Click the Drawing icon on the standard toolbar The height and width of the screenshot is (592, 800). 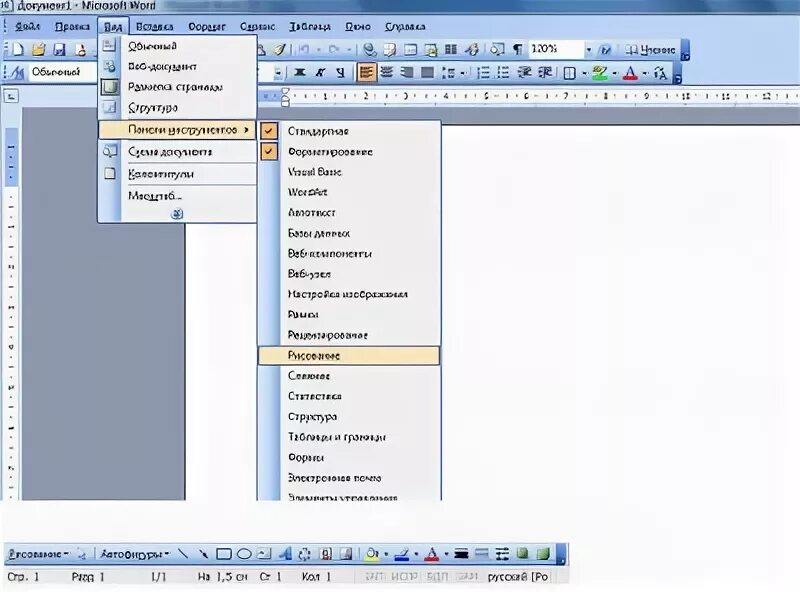click(x=472, y=50)
